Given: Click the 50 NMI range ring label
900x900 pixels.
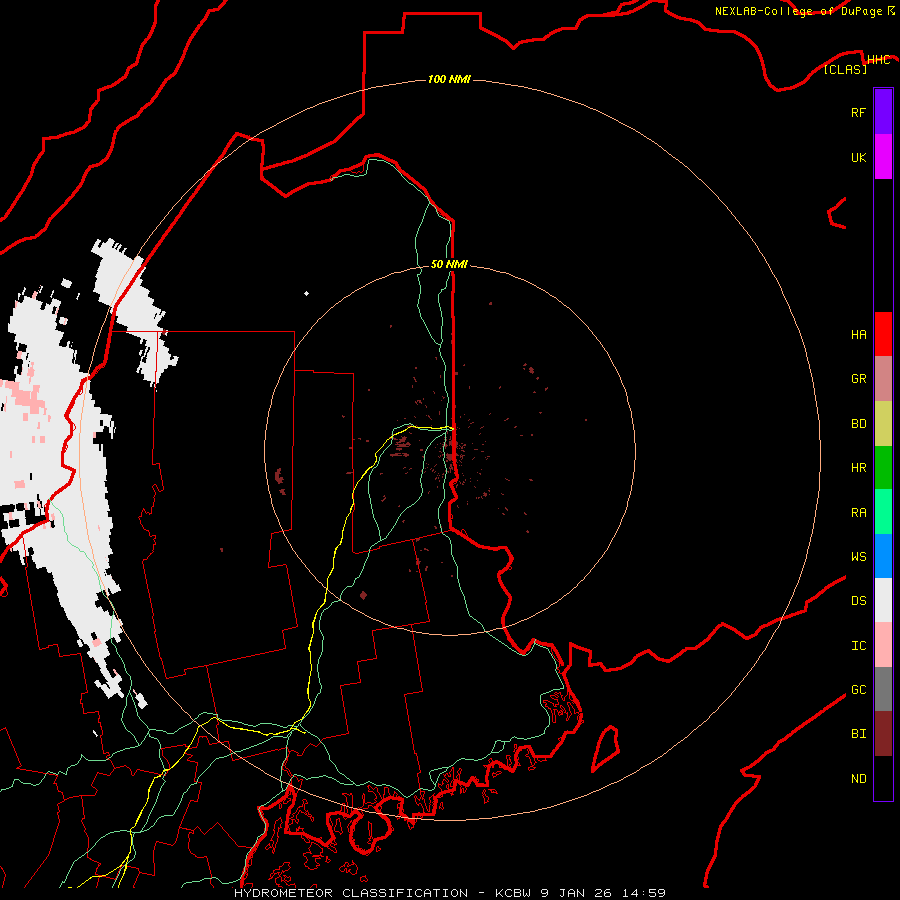Looking at the screenshot, I should click(x=449, y=264).
